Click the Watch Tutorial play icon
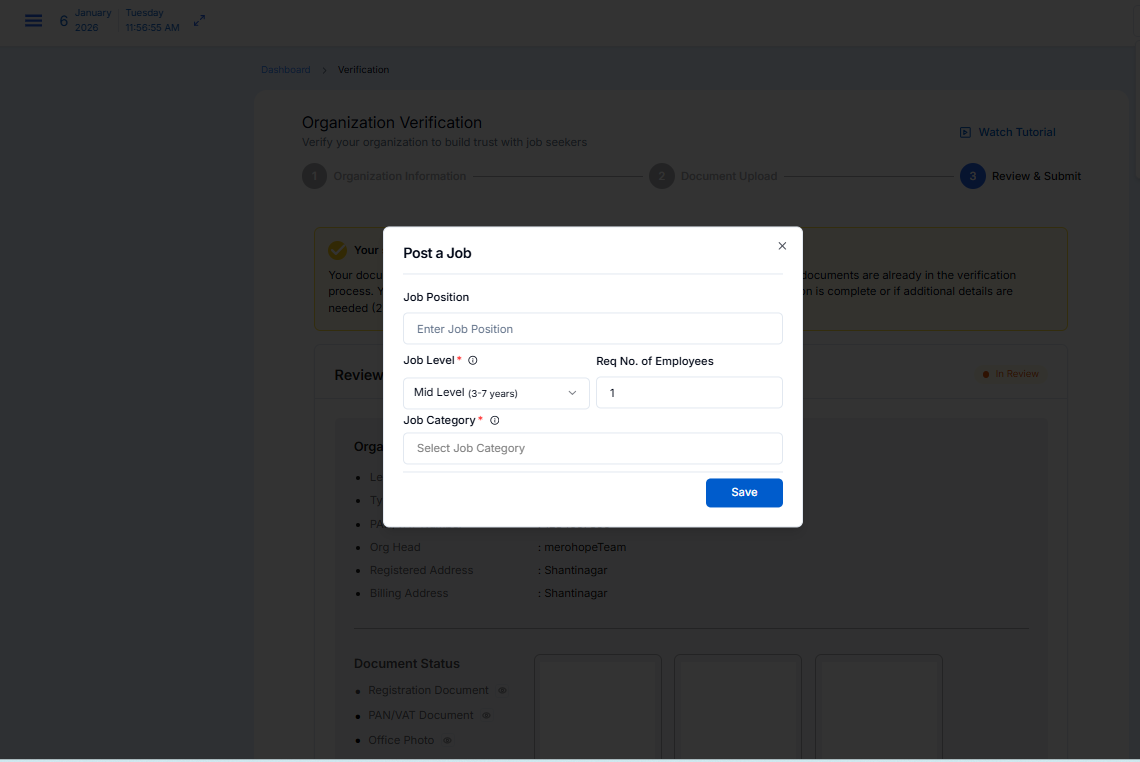This screenshot has height=762, width=1140. click(x=965, y=132)
